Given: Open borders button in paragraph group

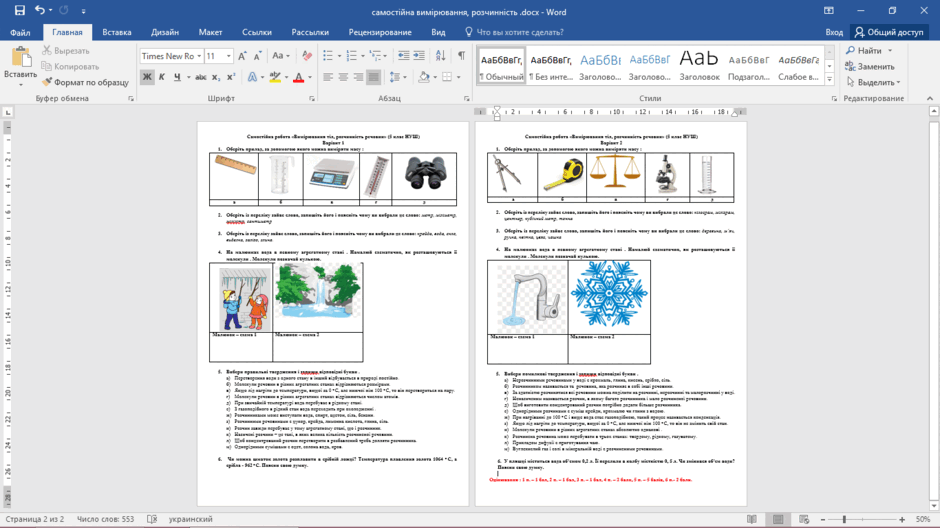Looking at the screenshot, I should (447, 77).
